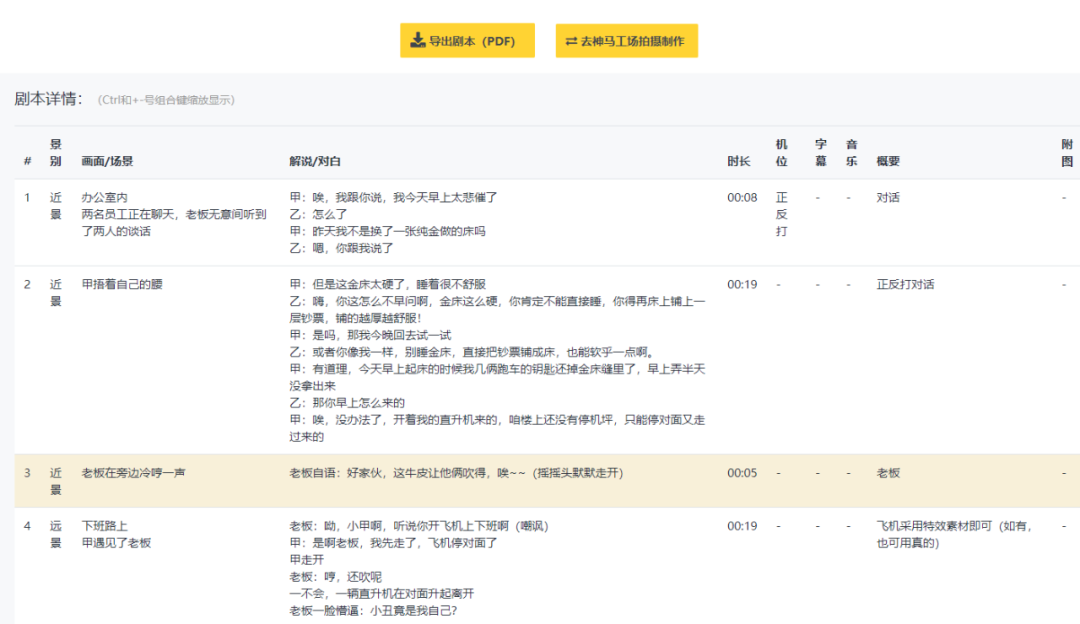Screen dimensions: 1080x624
Task: Select the 甲捂着自己的腰 scene cell
Action: point(122,284)
